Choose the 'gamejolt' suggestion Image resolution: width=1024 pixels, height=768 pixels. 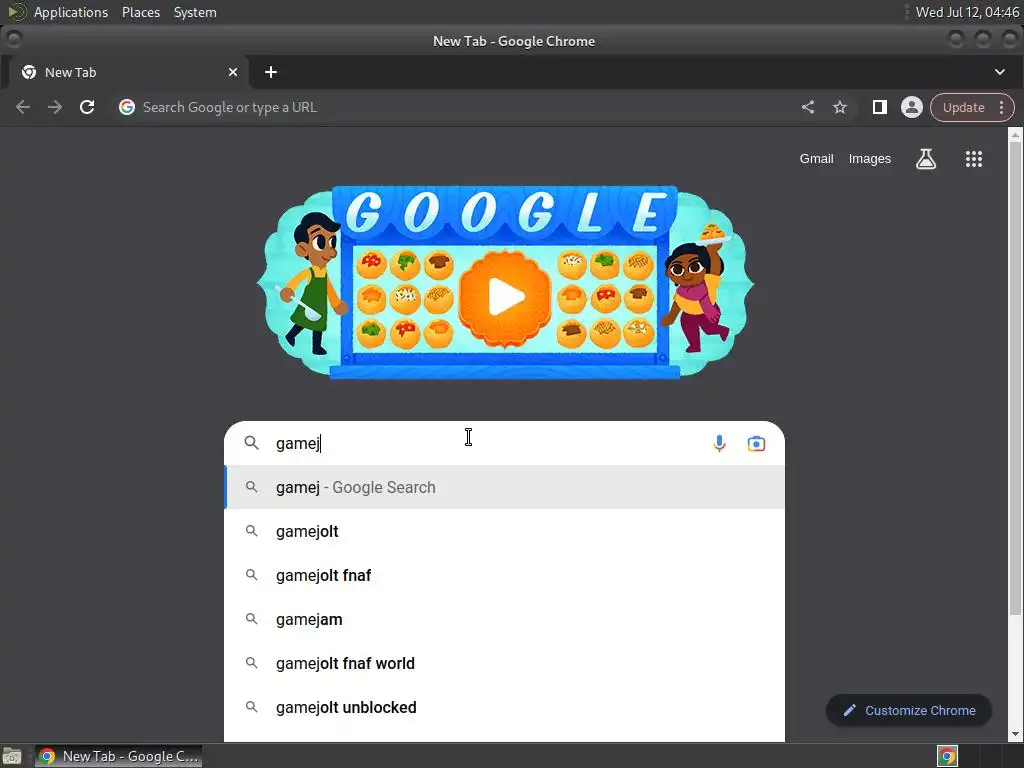pos(504,531)
